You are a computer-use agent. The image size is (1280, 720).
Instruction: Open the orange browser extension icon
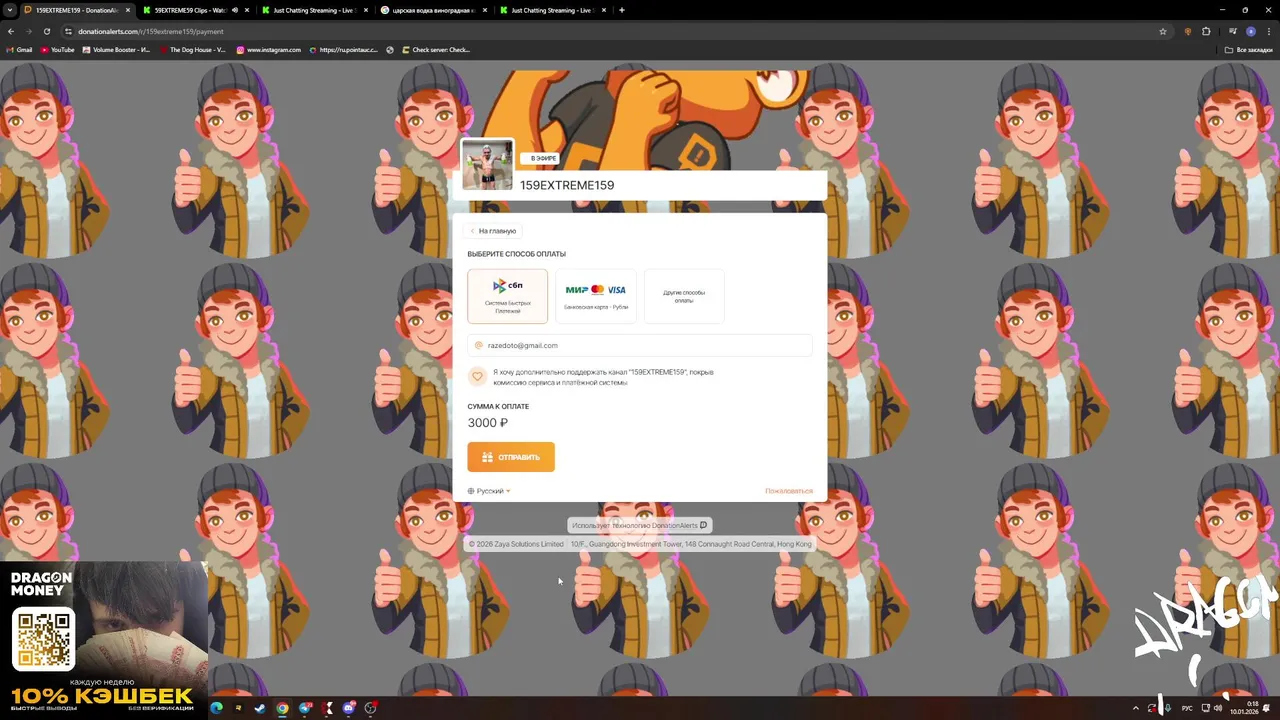(1188, 31)
